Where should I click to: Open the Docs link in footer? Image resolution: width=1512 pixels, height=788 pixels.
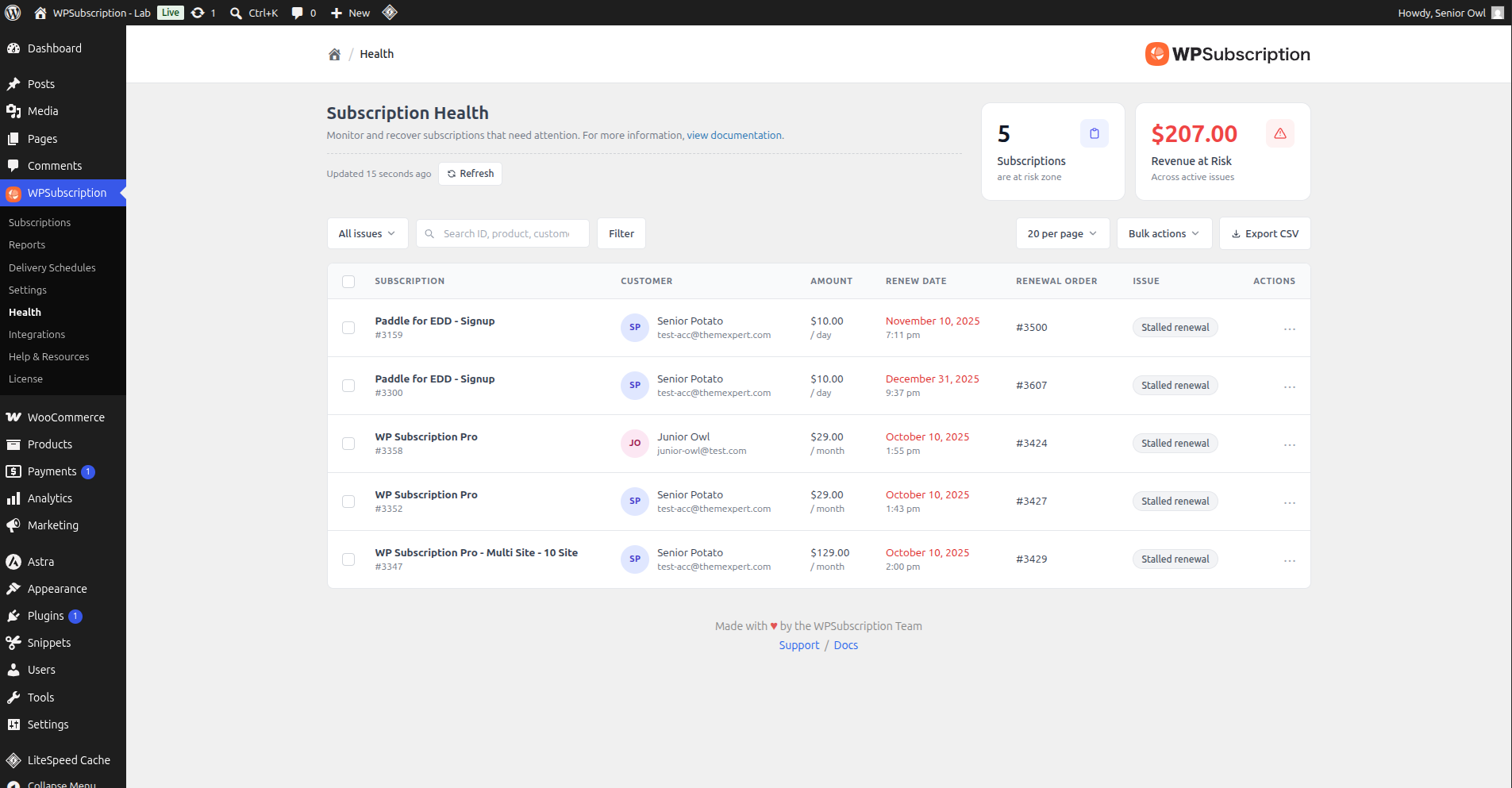pyautogui.click(x=846, y=646)
